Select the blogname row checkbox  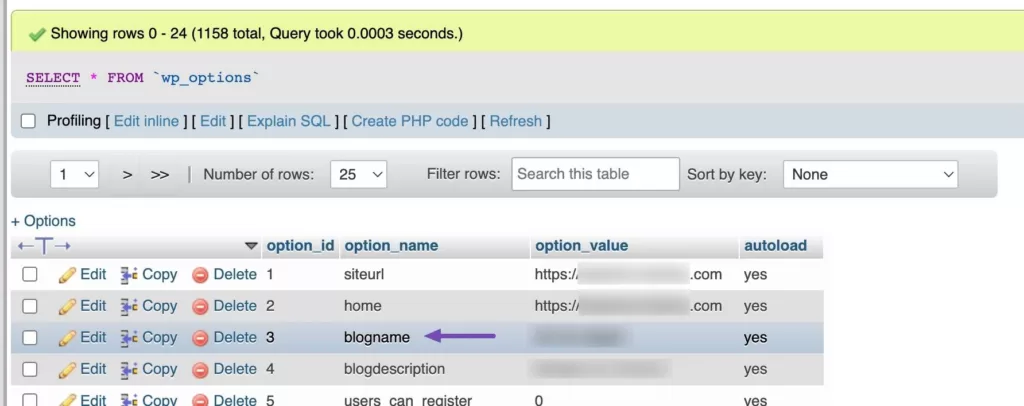click(30, 338)
